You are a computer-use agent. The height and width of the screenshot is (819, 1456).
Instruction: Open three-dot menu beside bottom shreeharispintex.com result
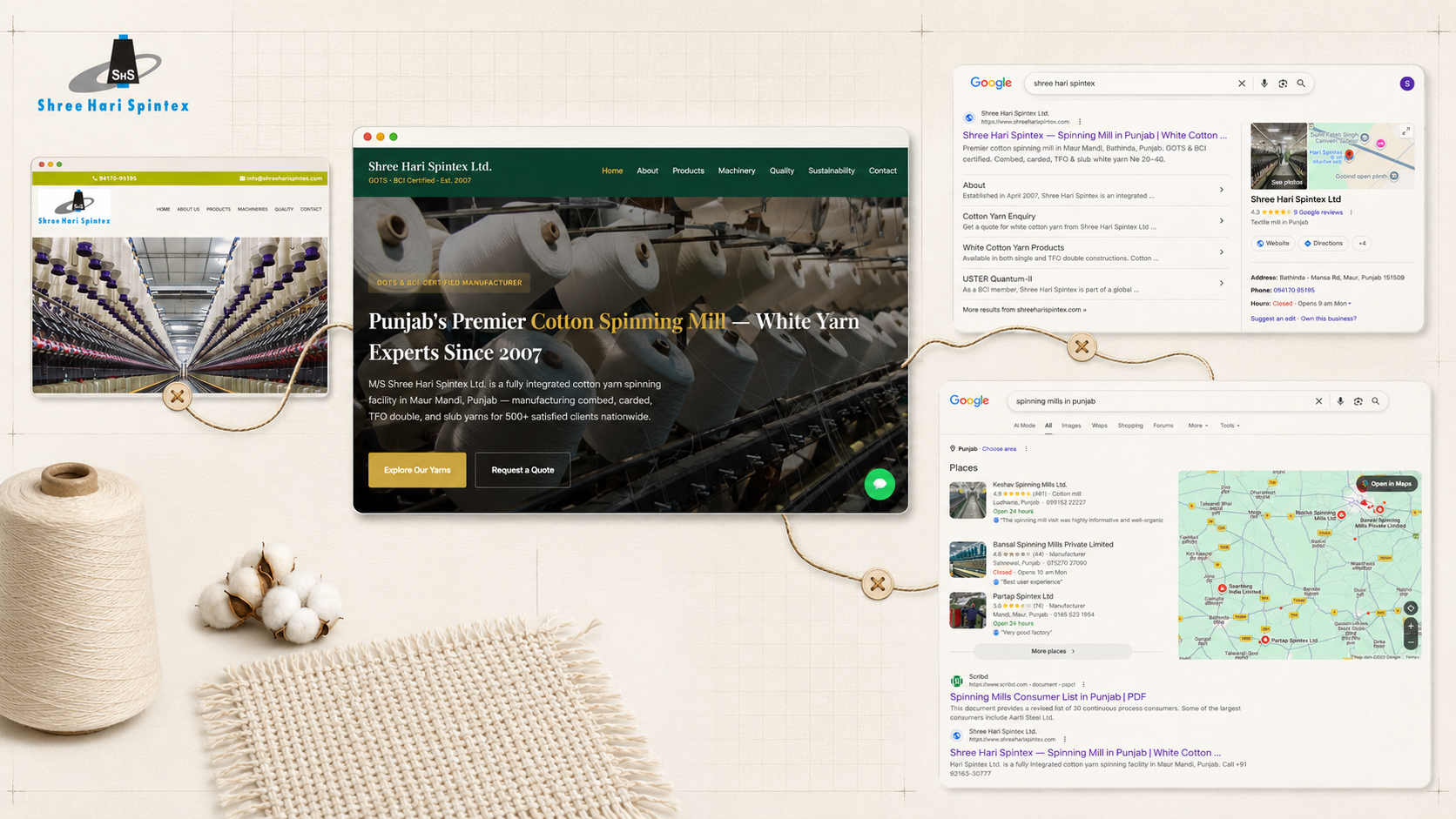pyautogui.click(x=1065, y=740)
